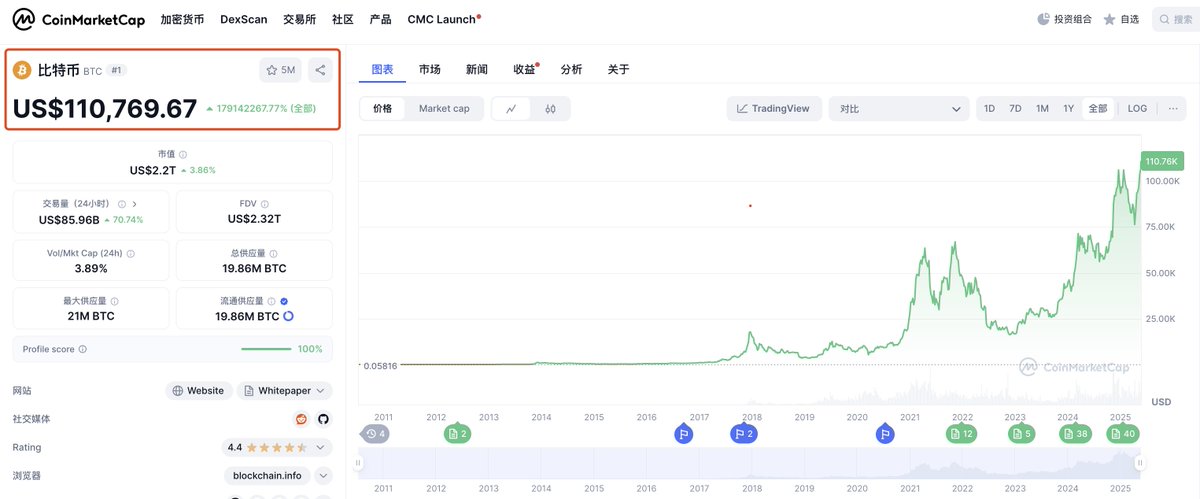Open CMC Launch nav item
Screen dimensions: 1200x499
point(443,19)
